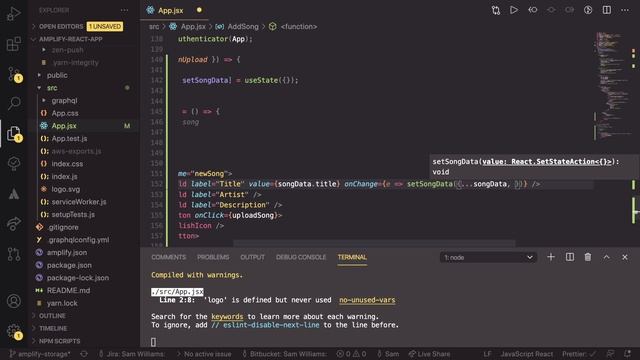Viewport: 640px width, 360px height.
Task: Open the Accounts menu icon
Action: pos(14,301)
